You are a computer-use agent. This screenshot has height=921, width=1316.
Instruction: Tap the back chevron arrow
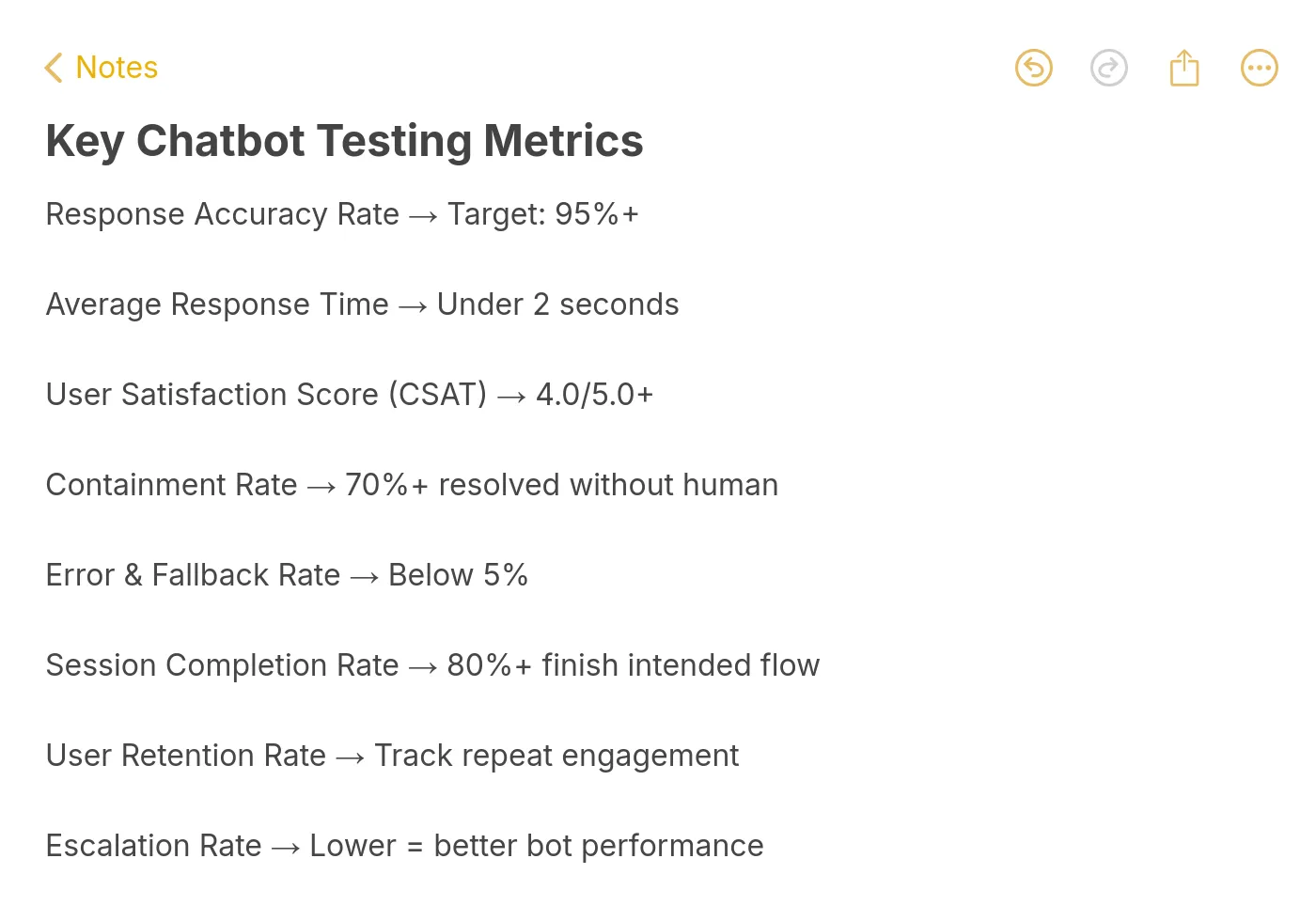[x=54, y=67]
